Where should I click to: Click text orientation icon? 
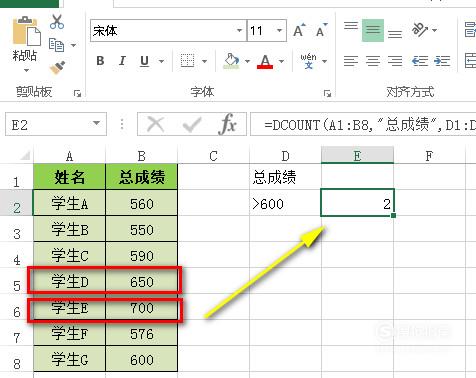point(420,29)
